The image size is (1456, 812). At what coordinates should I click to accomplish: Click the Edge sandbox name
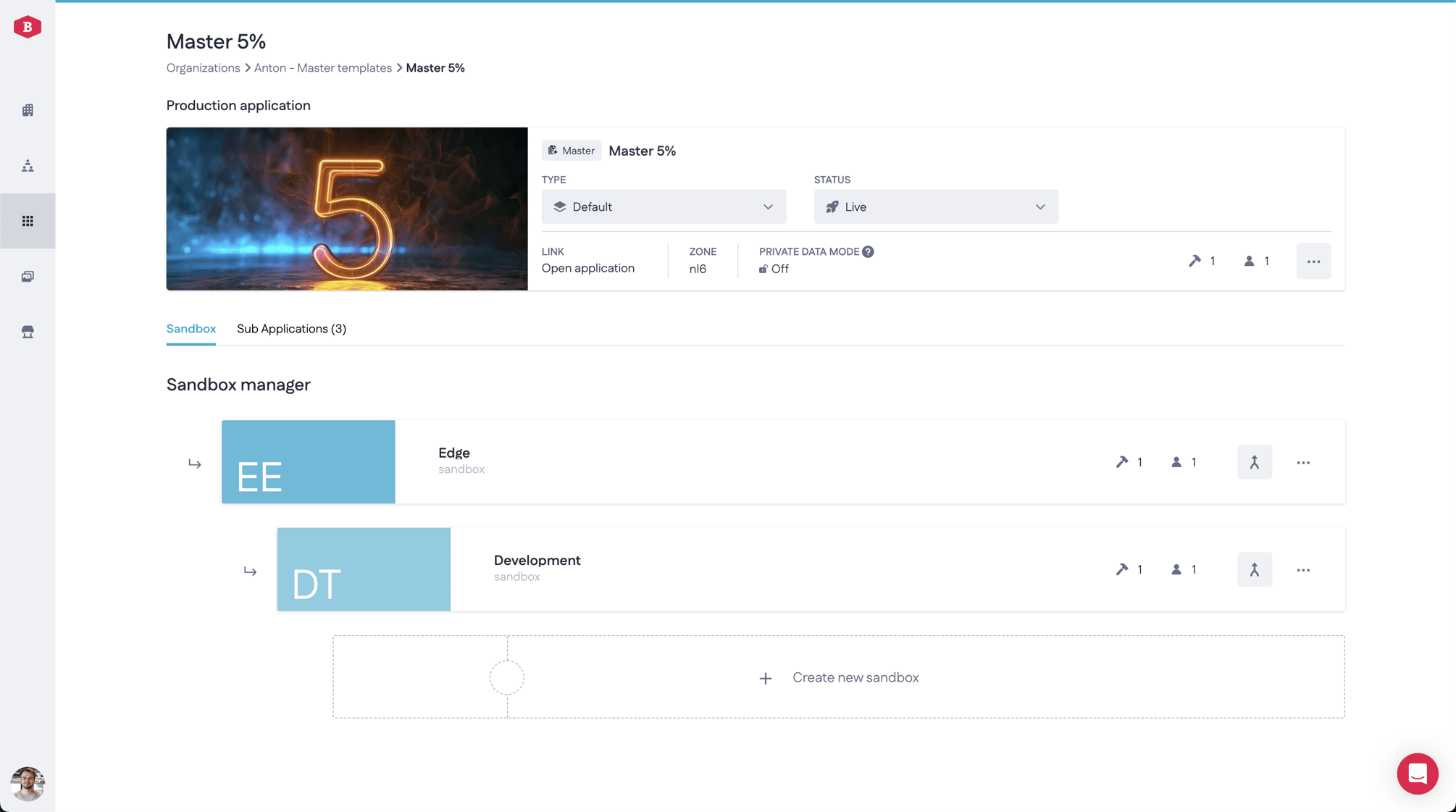click(454, 453)
